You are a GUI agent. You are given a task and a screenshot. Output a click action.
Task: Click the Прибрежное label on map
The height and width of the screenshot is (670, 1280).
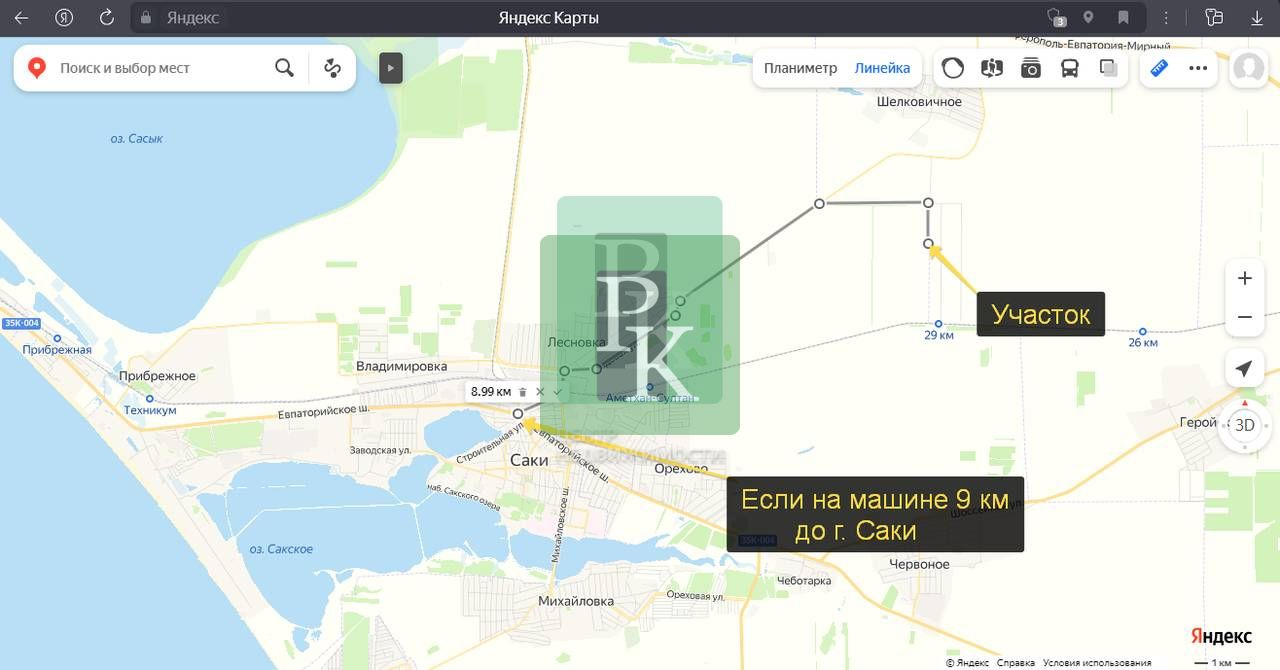(157, 376)
